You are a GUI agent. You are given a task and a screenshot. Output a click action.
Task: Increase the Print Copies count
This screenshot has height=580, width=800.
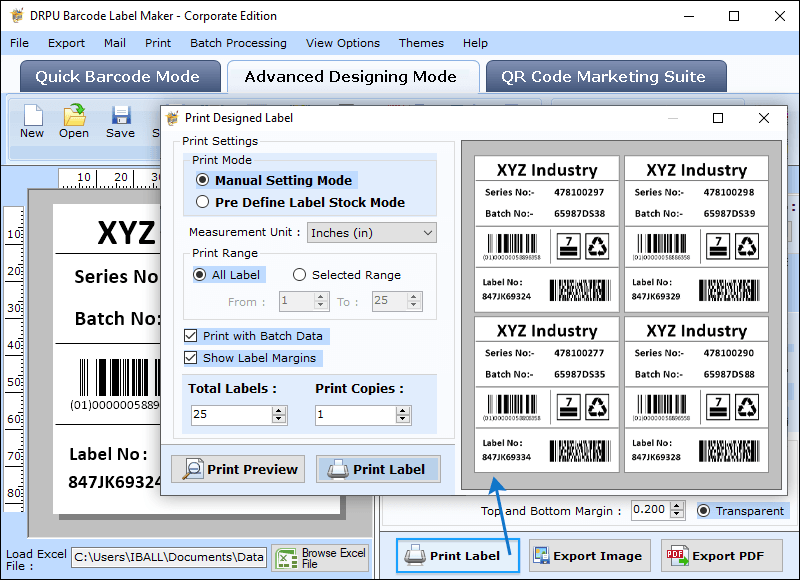(403, 411)
